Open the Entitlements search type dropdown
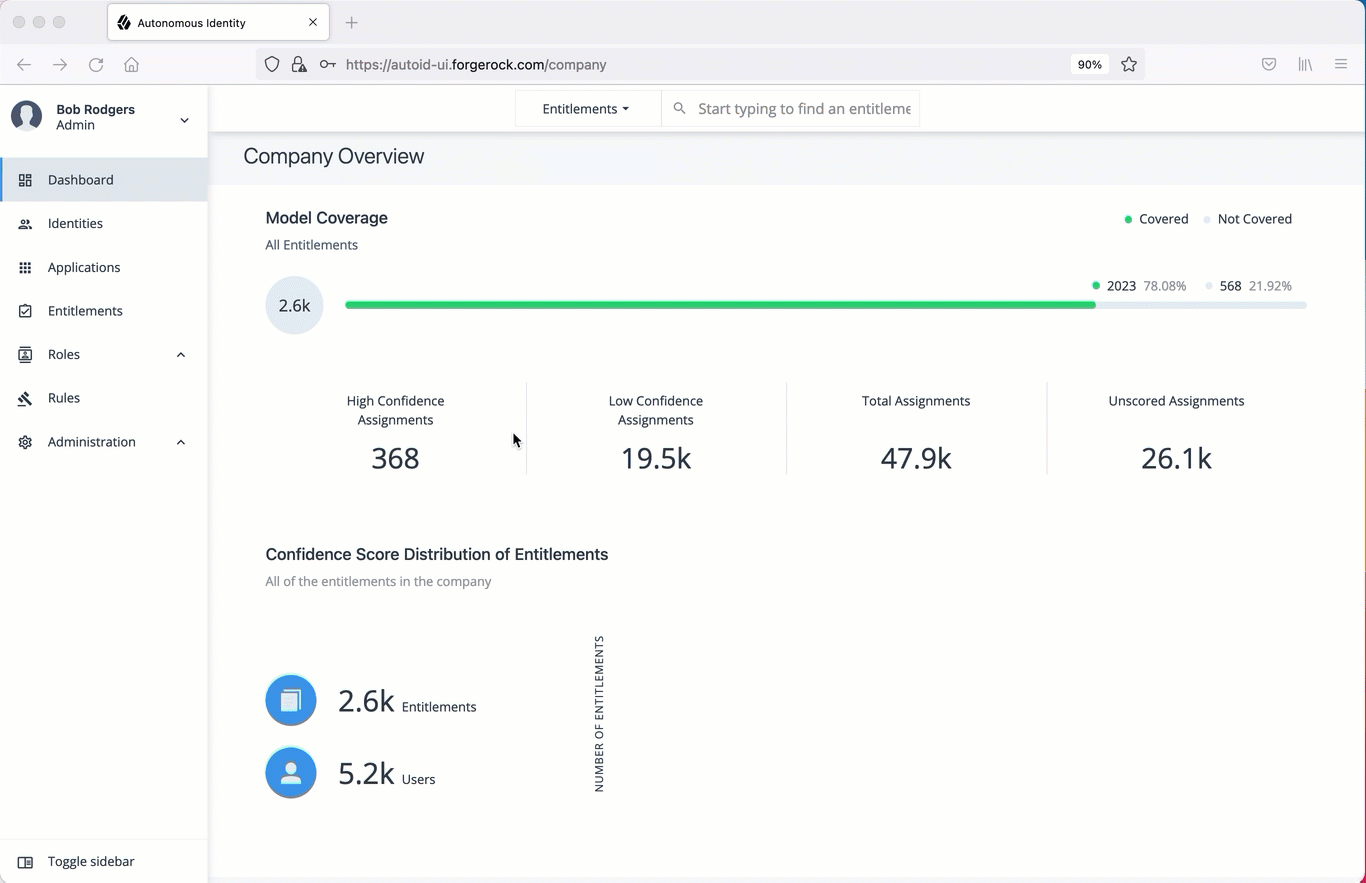 [586, 109]
